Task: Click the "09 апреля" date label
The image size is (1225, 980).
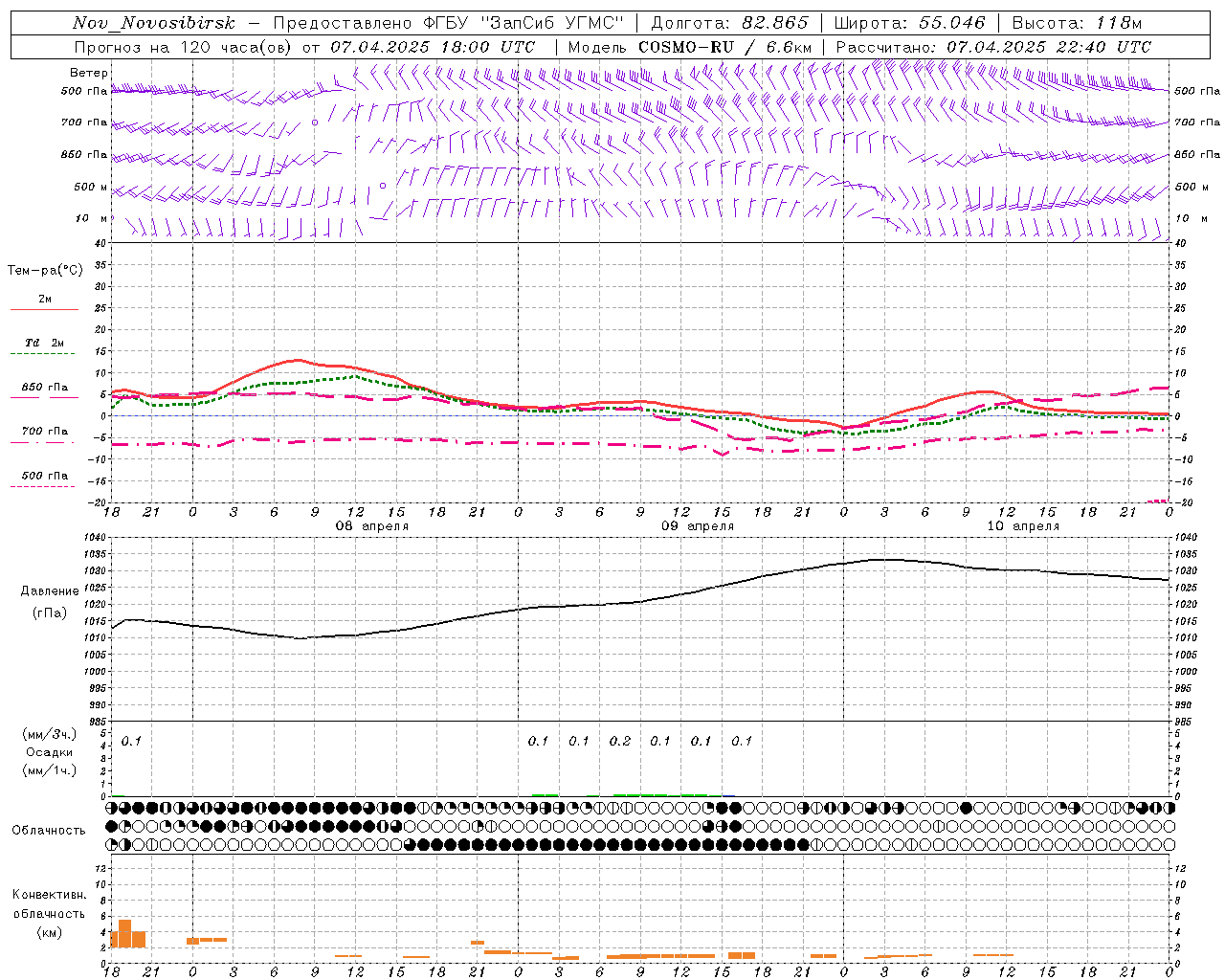Action: pyautogui.click(x=698, y=526)
